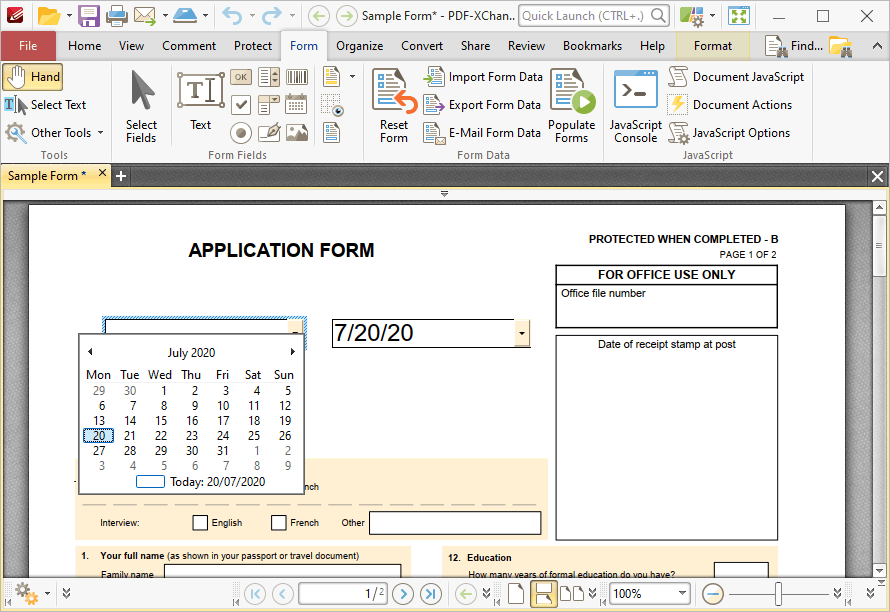Click the Reset Form icon
The width and height of the screenshot is (890, 612).
tap(394, 106)
